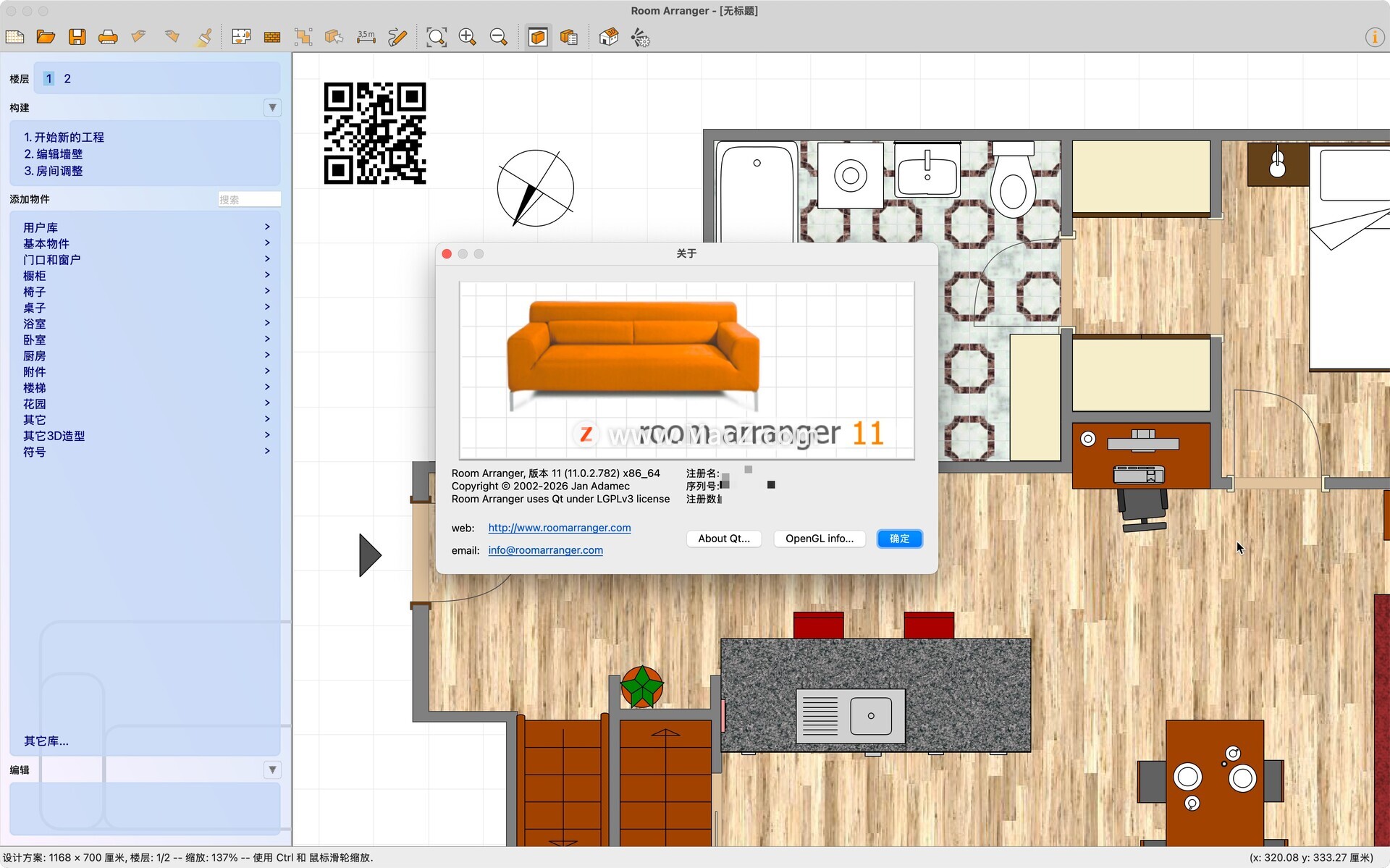Expand the 基本物件 category
This screenshot has height=868, width=1390.
146,243
